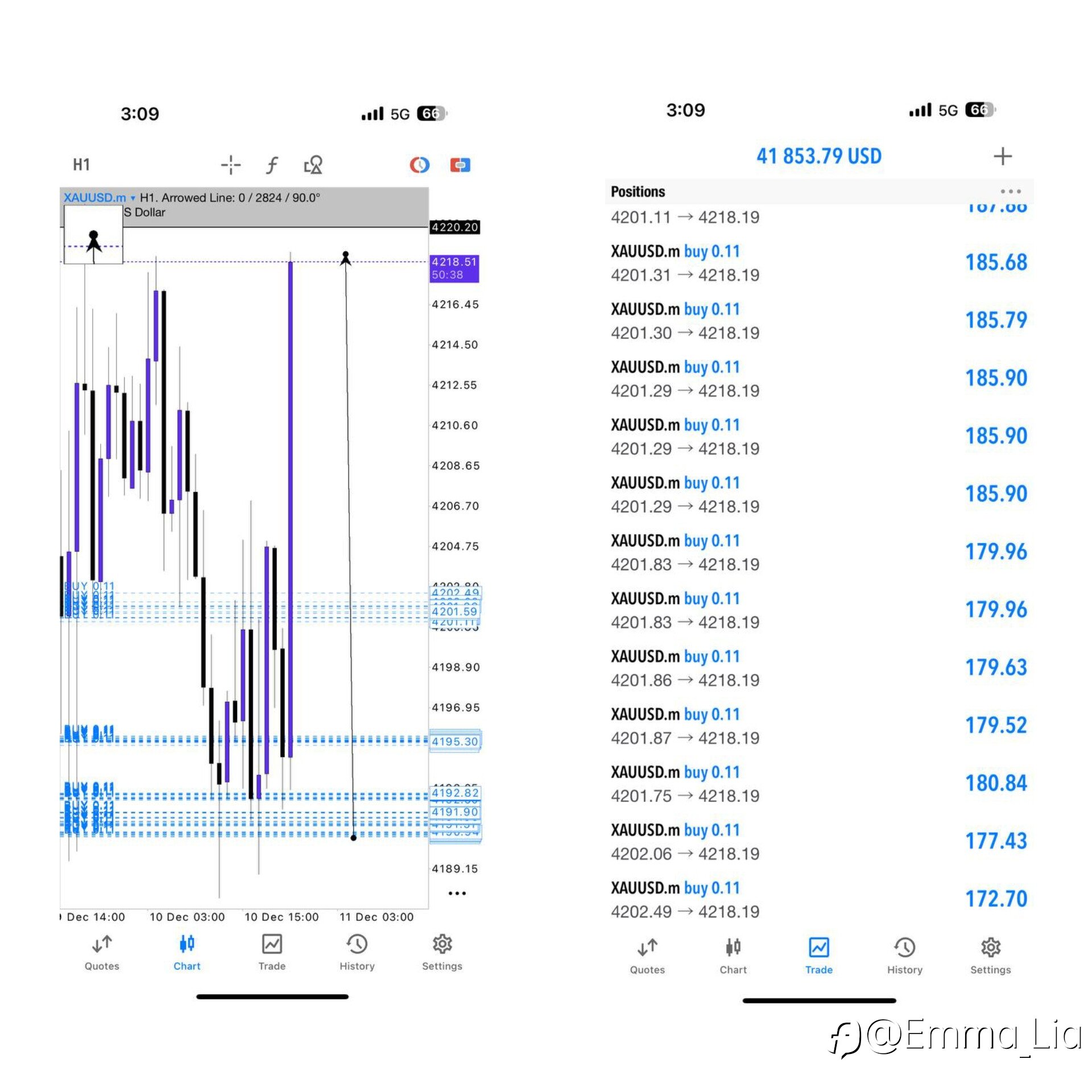Add new order with plus icon
The width and height of the screenshot is (1092, 1092).
point(1002,156)
